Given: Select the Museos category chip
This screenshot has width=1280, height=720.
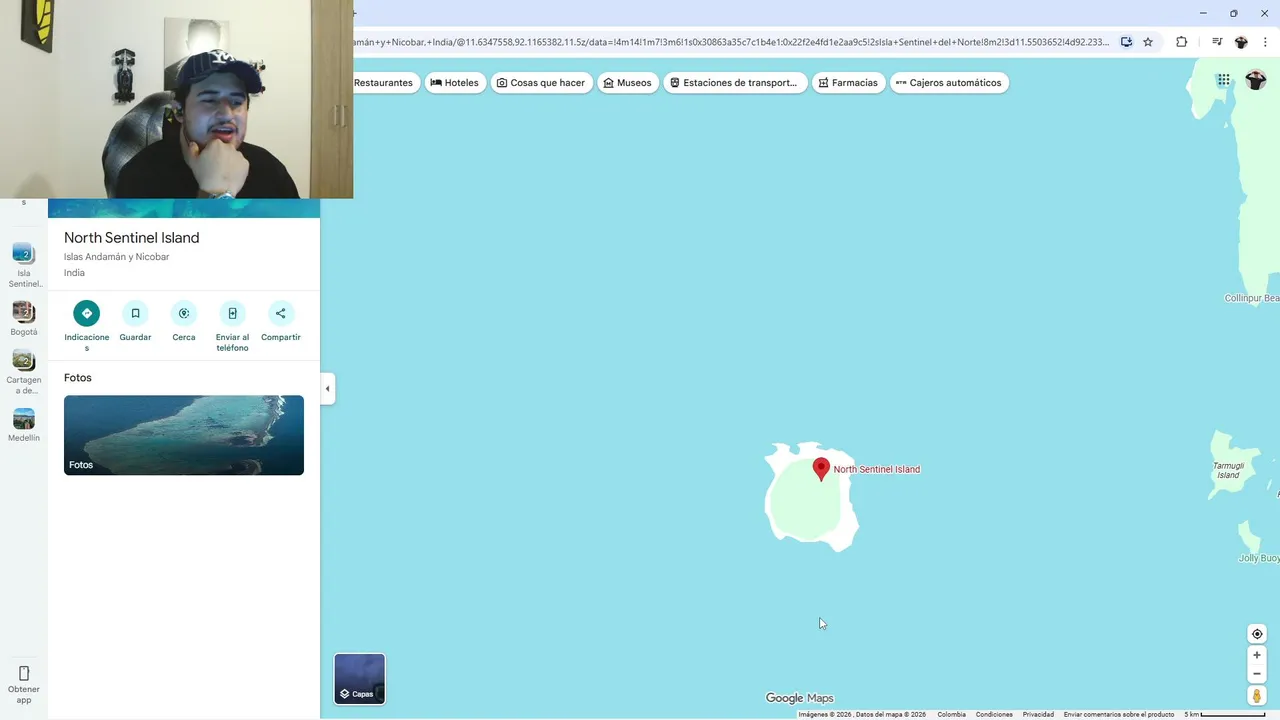Looking at the screenshot, I should click(x=627, y=83).
